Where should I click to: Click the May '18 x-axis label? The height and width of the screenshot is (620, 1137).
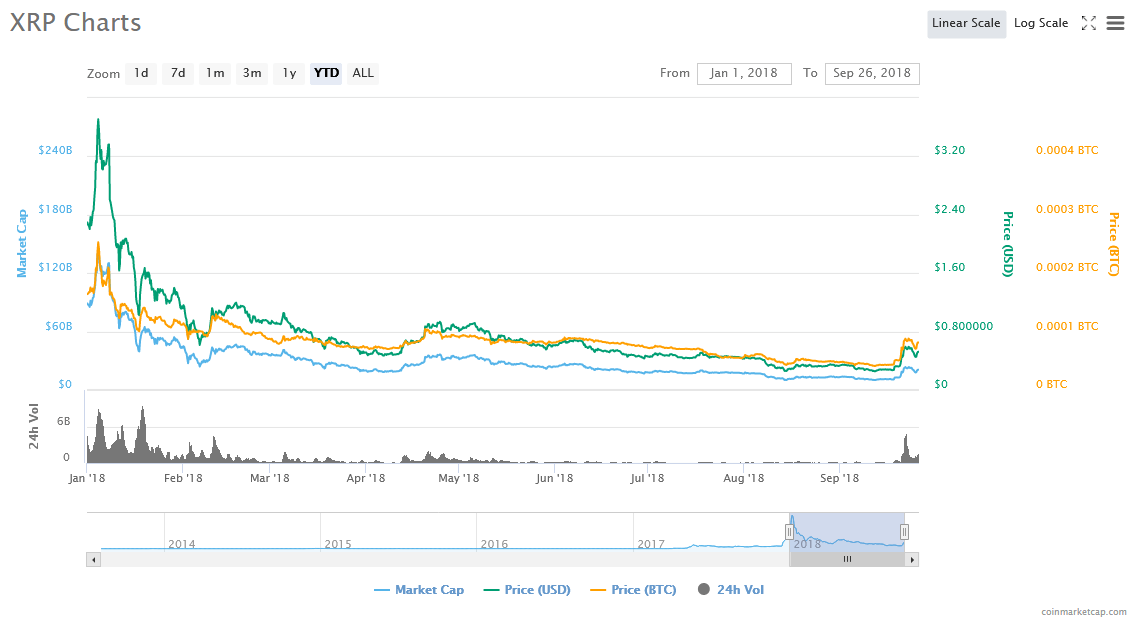[x=459, y=479]
